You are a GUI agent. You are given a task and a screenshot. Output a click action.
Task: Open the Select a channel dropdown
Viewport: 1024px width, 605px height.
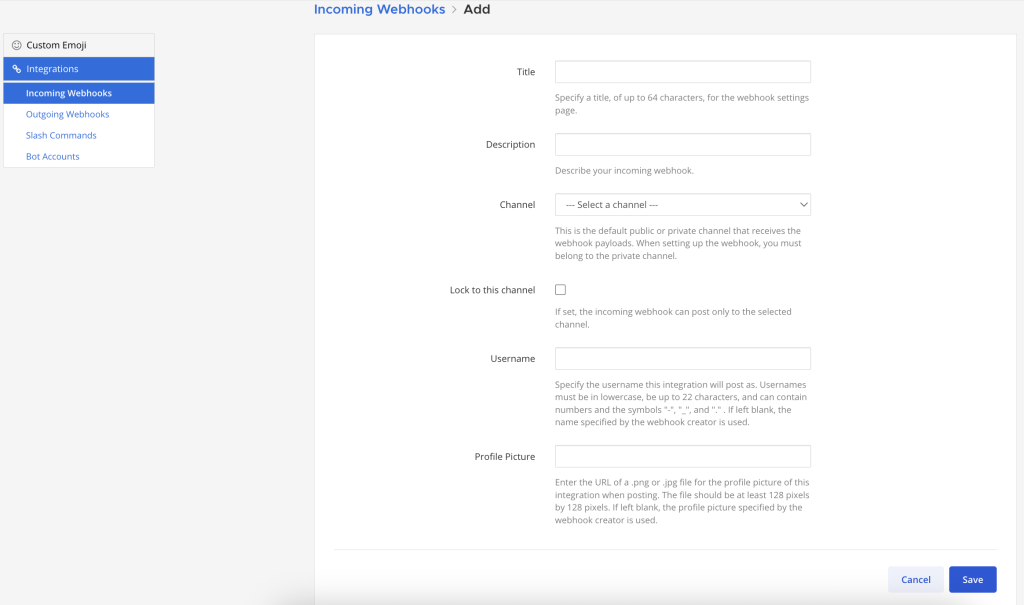click(x=682, y=204)
